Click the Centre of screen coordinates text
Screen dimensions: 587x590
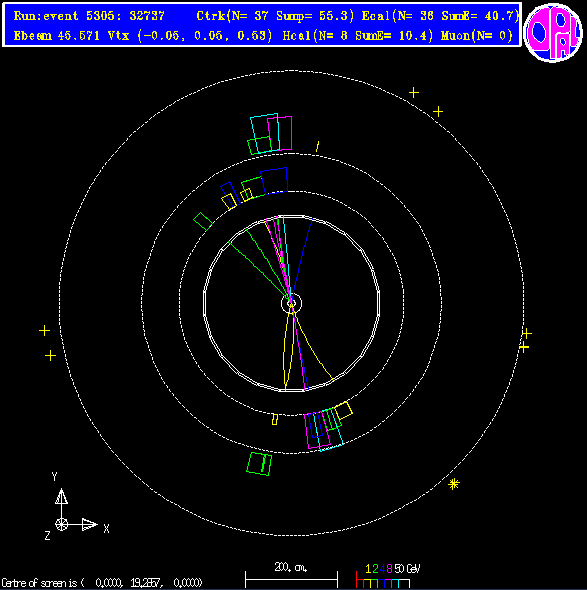[x=102, y=583]
